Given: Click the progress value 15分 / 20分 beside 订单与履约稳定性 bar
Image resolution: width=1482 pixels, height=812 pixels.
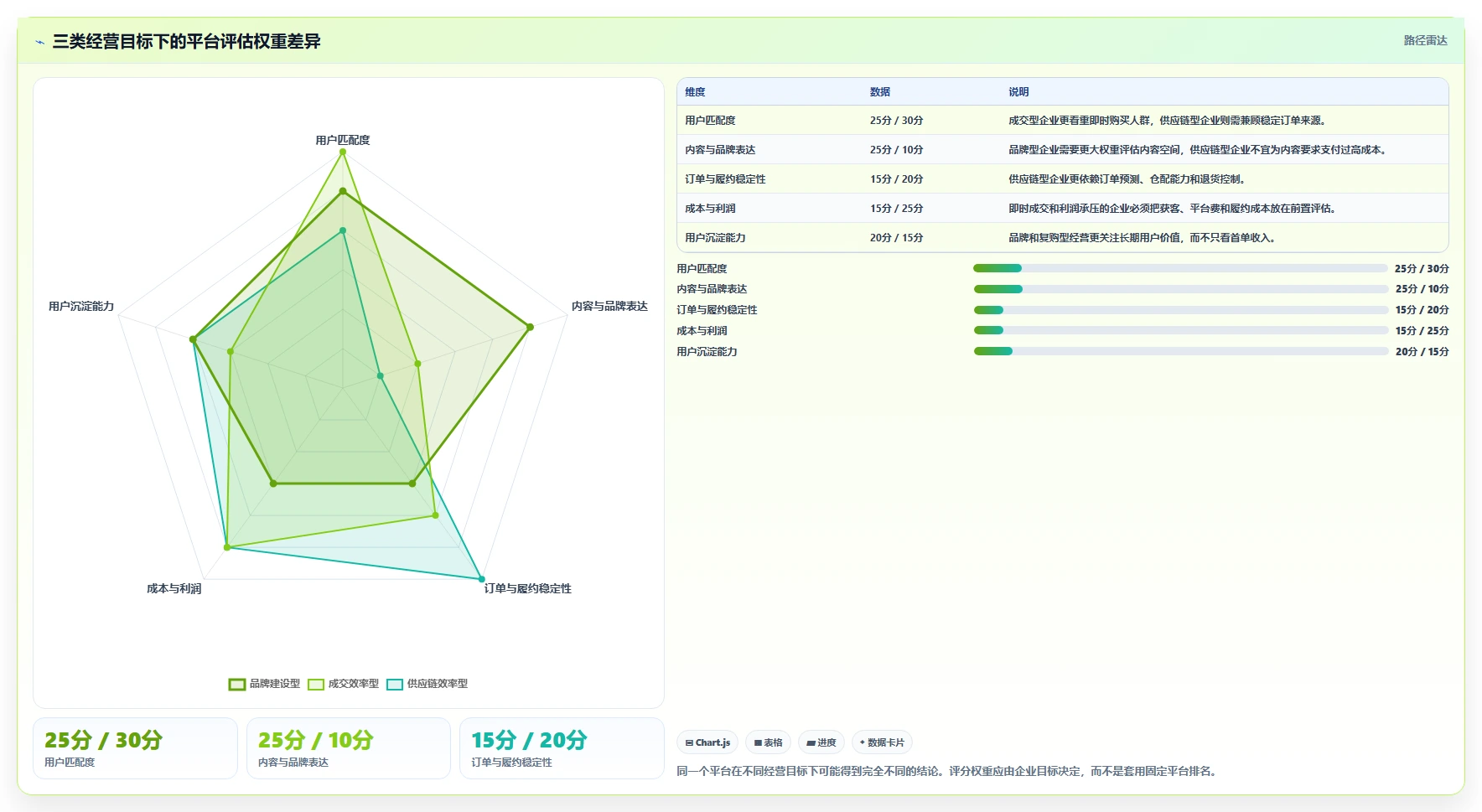Looking at the screenshot, I should coord(1422,310).
